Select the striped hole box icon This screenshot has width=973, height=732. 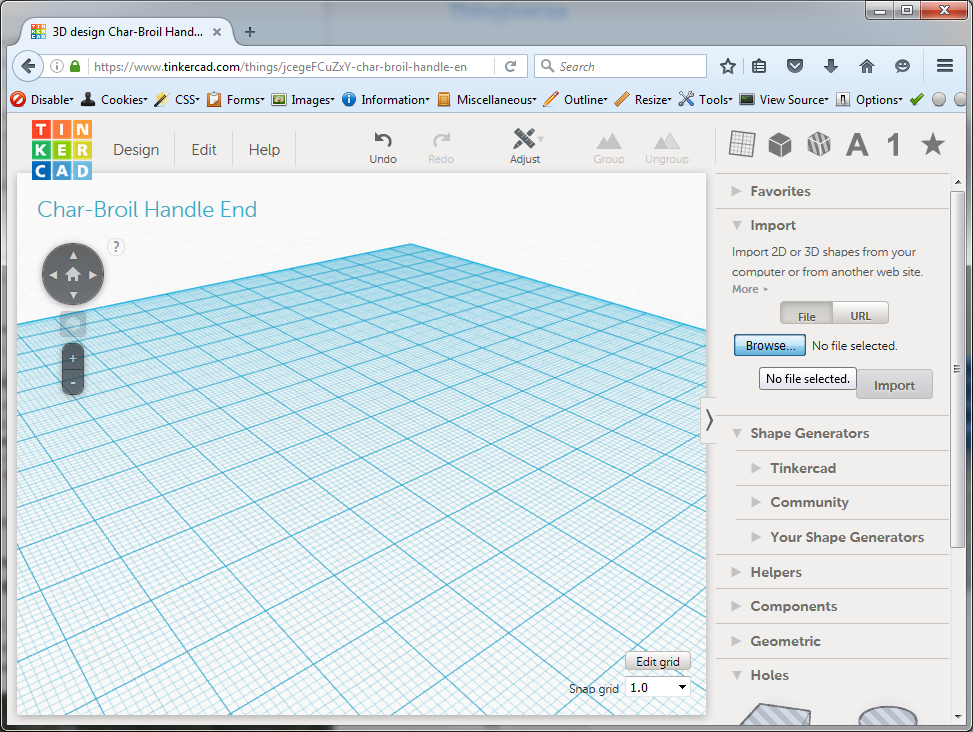(x=818, y=145)
